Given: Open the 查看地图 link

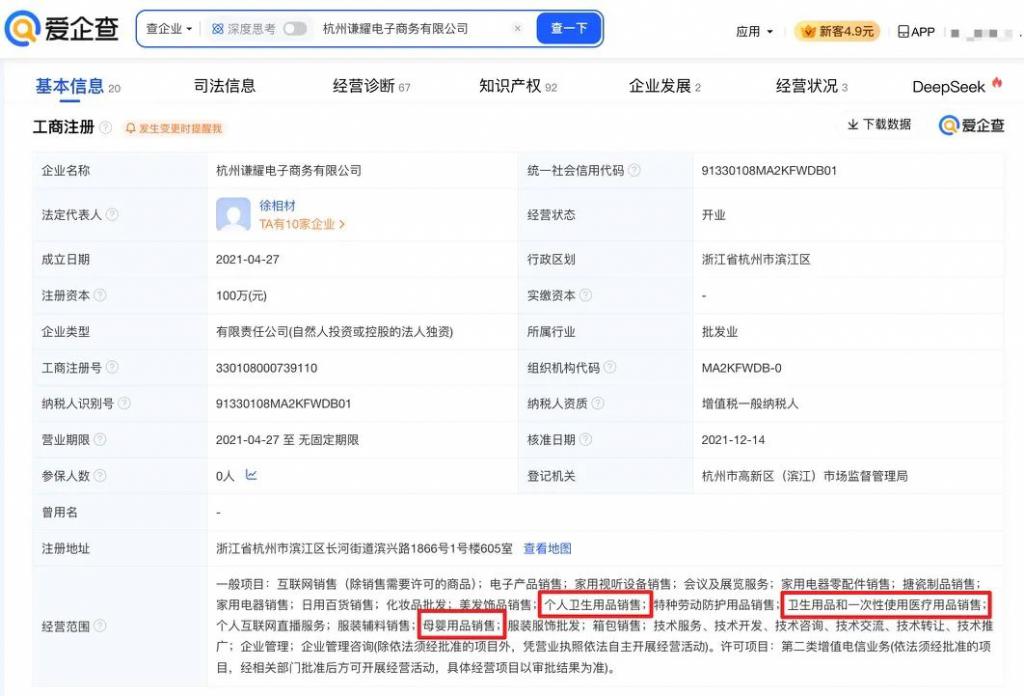Looking at the screenshot, I should point(547,548).
